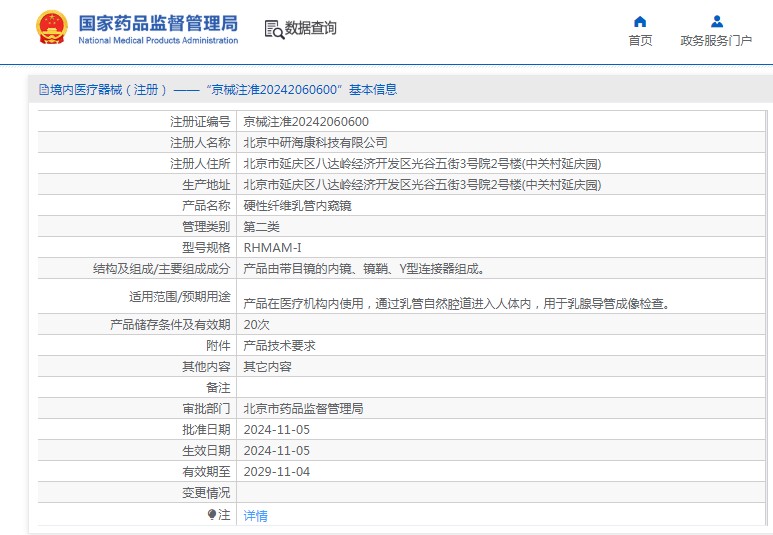Select the page title "京械注准20242060600" 基本信息
Image resolution: width=773 pixels, height=535 pixels.
point(302,90)
